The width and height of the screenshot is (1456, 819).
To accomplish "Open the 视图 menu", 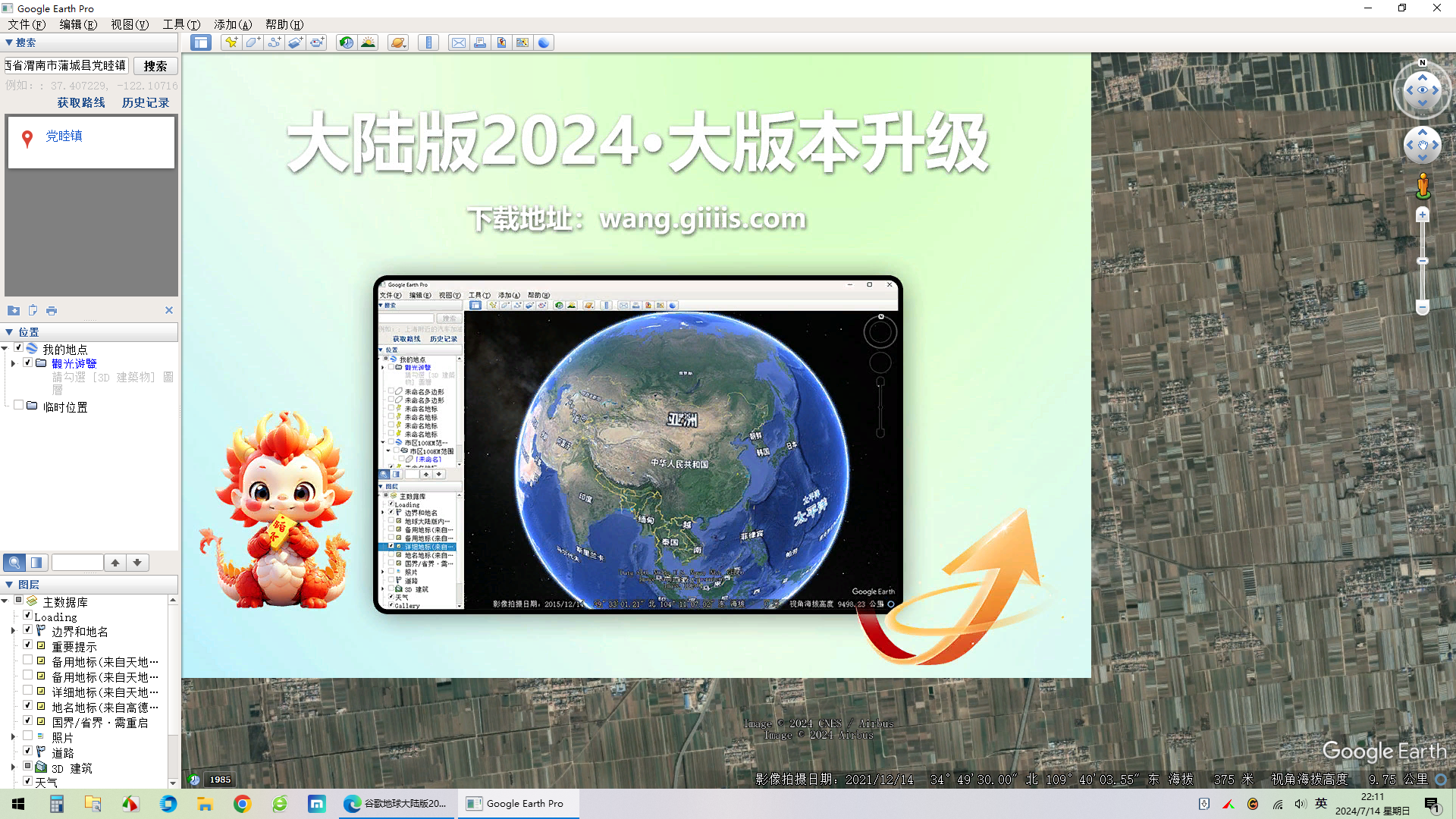I will point(130,24).
